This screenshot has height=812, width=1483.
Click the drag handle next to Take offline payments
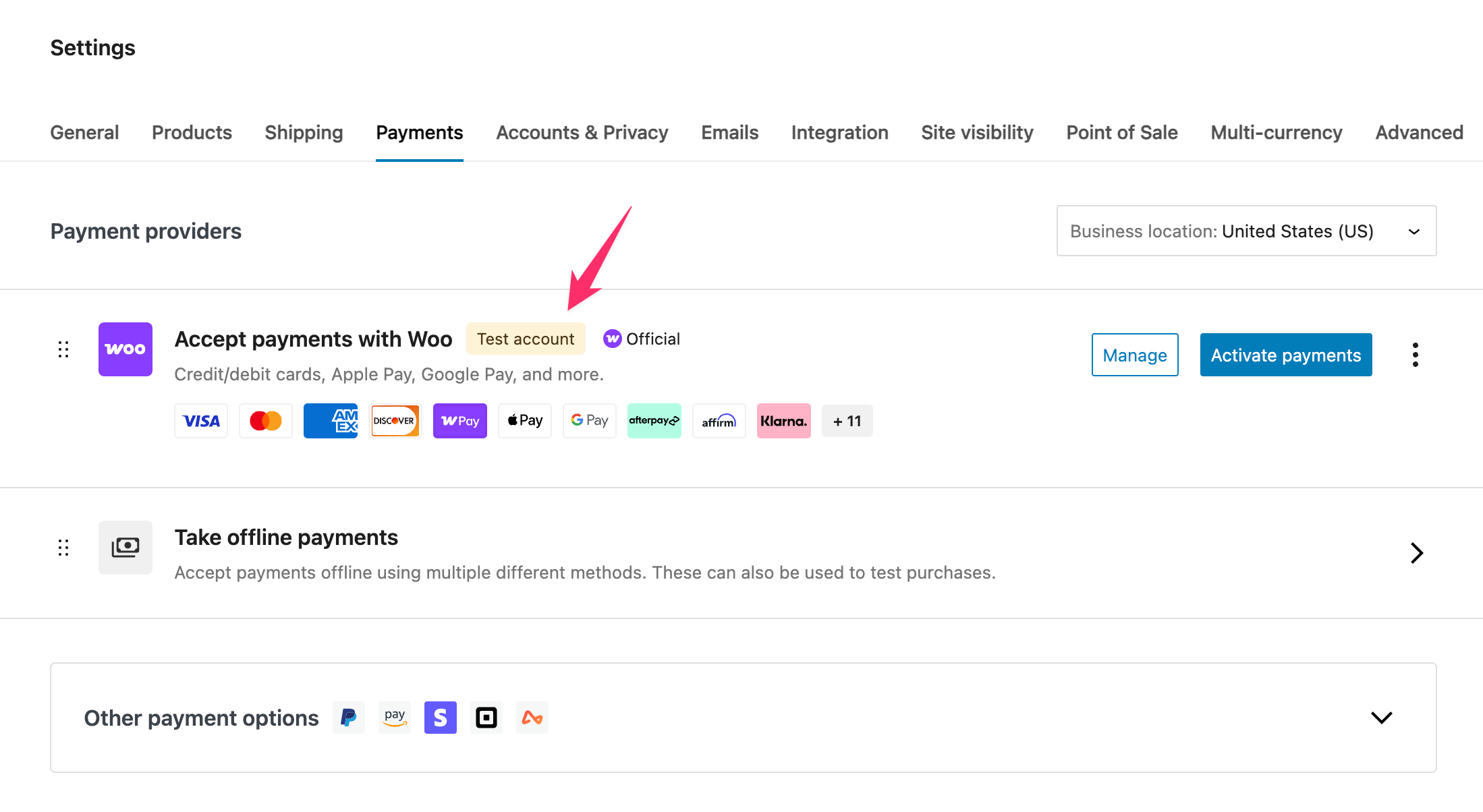tap(63, 547)
